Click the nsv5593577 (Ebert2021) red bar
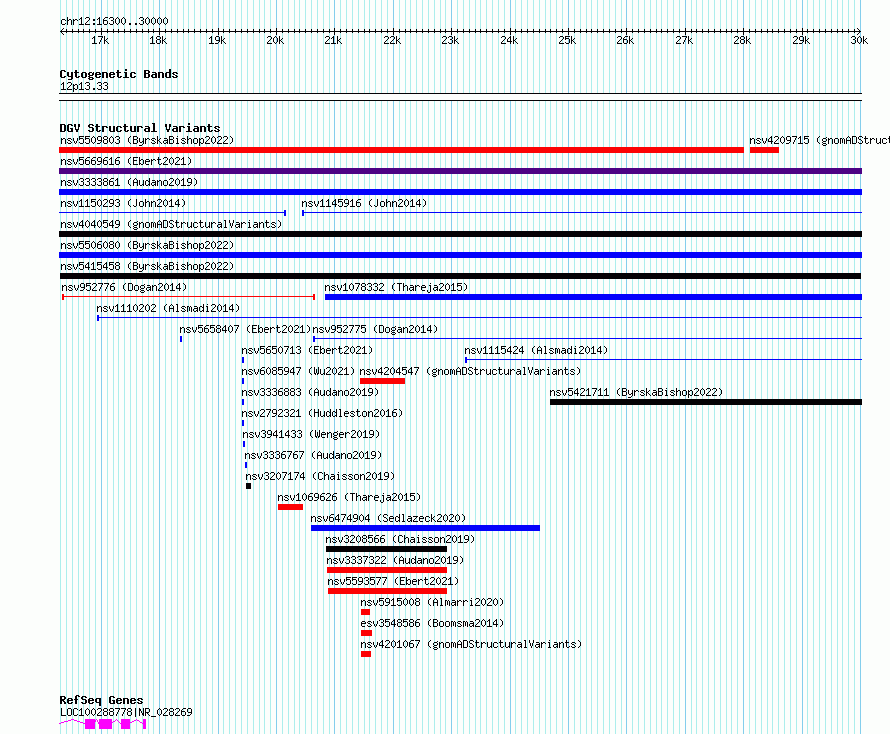Viewport: 890px width, 734px height. (388, 591)
